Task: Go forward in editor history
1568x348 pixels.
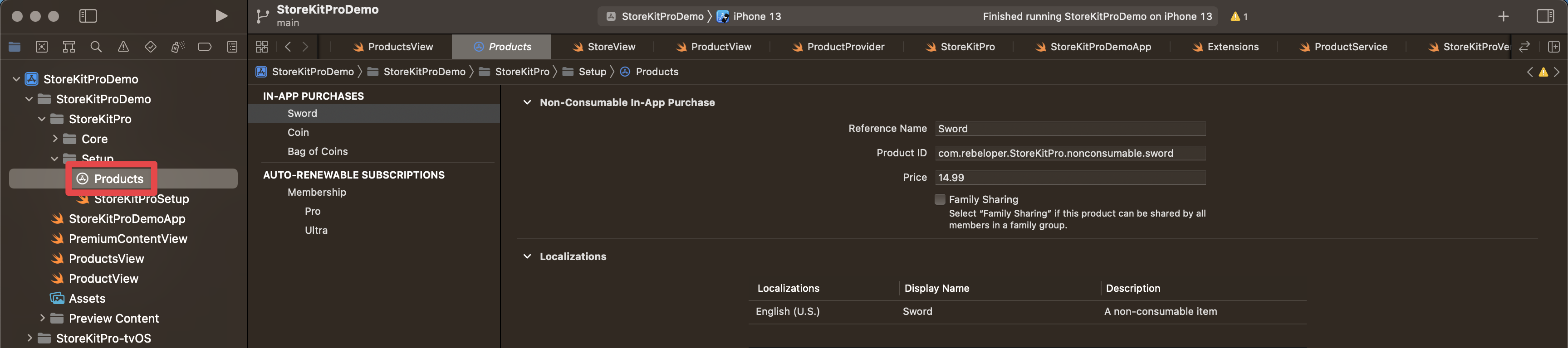Action: [305, 47]
